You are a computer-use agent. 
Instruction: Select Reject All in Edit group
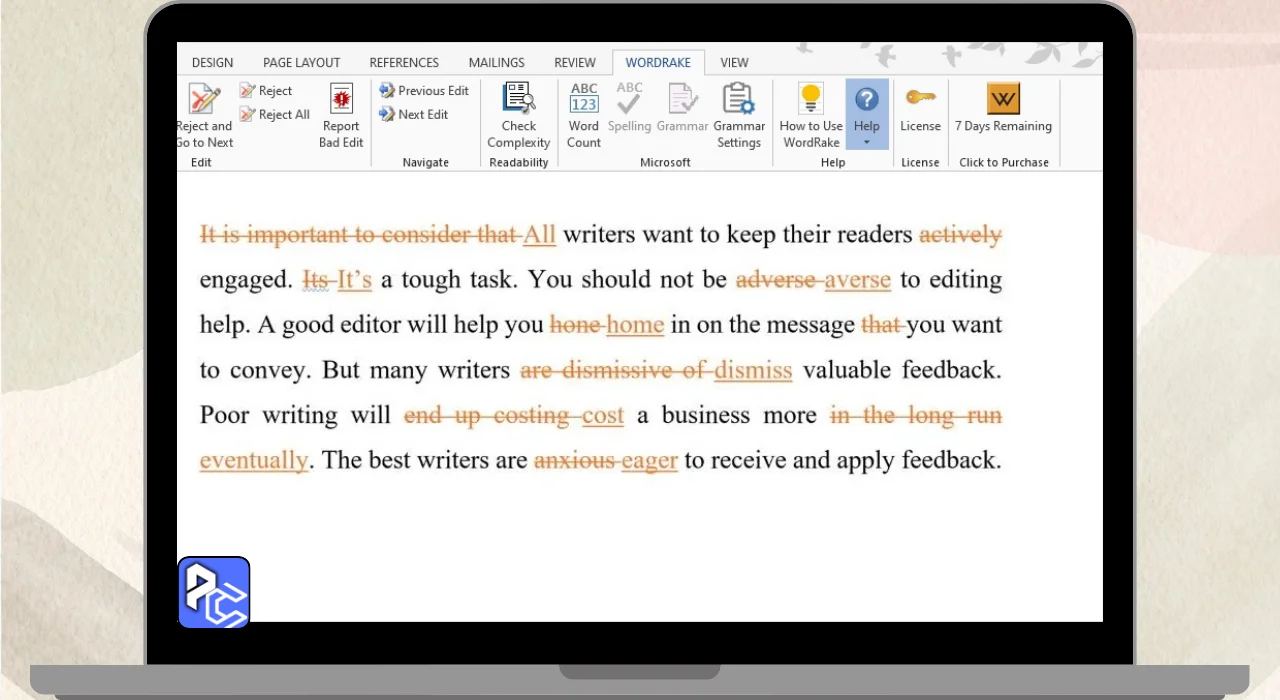(x=274, y=115)
